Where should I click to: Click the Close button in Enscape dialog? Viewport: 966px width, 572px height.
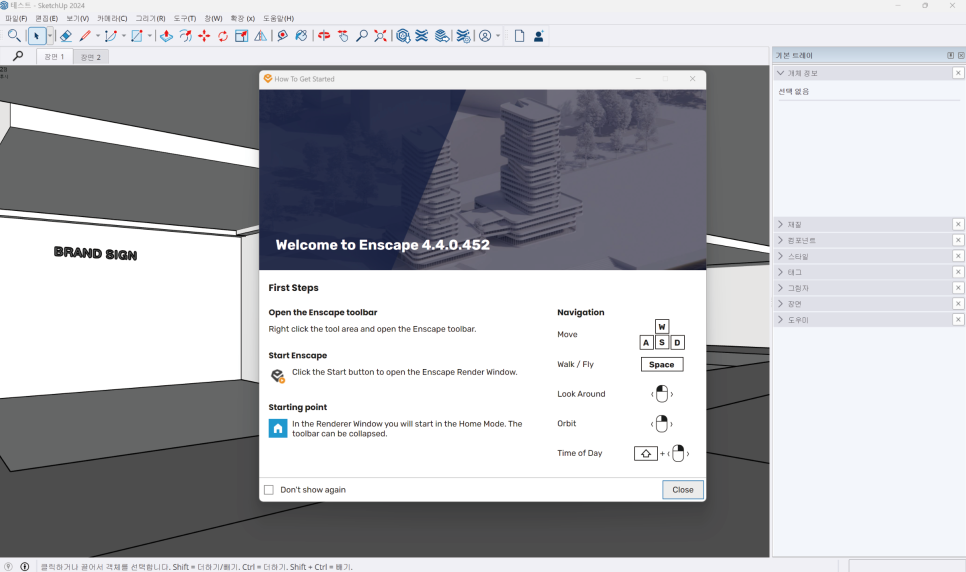coord(683,489)
